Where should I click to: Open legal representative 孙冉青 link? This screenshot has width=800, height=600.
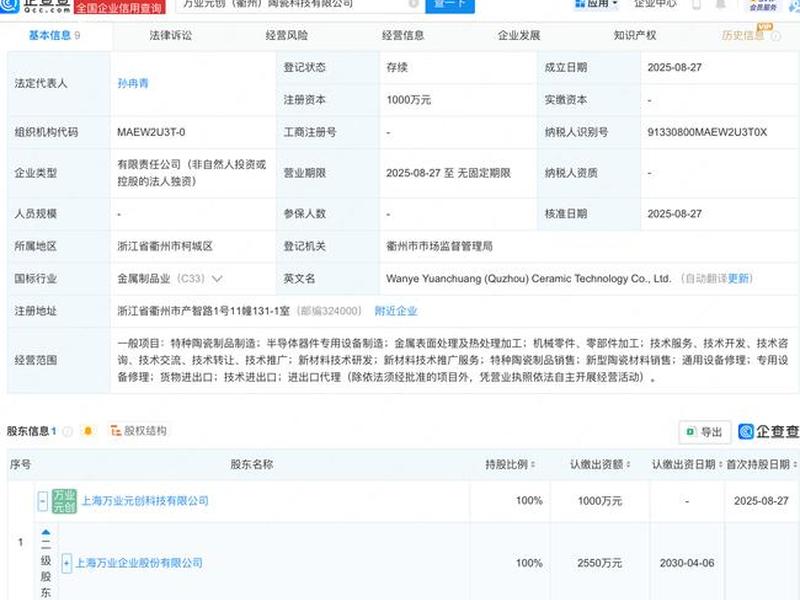[133, 83]
